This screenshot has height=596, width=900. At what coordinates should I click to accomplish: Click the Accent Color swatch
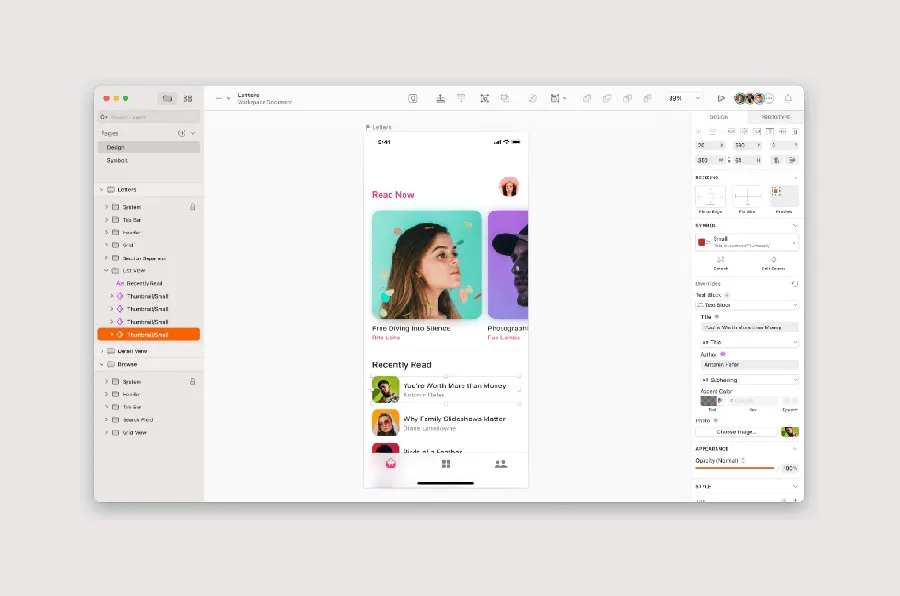(x=708, y=401)
